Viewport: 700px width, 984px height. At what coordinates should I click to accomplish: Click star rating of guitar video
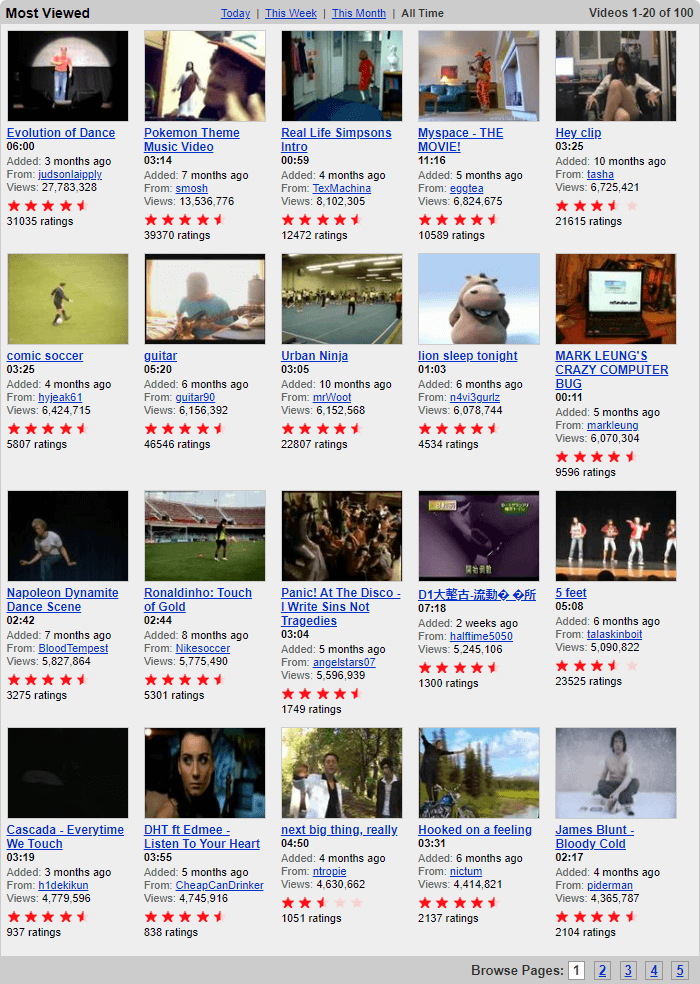click(185, 429)
